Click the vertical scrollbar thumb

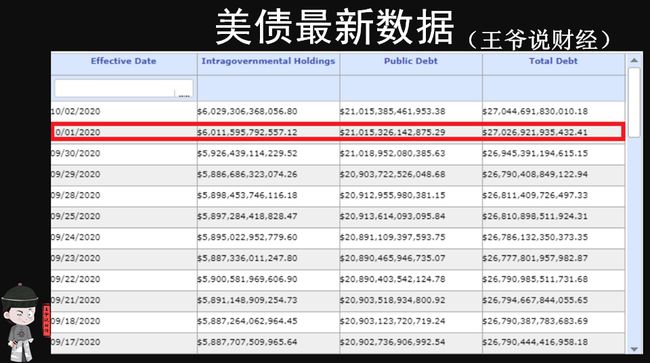point(634,102)
